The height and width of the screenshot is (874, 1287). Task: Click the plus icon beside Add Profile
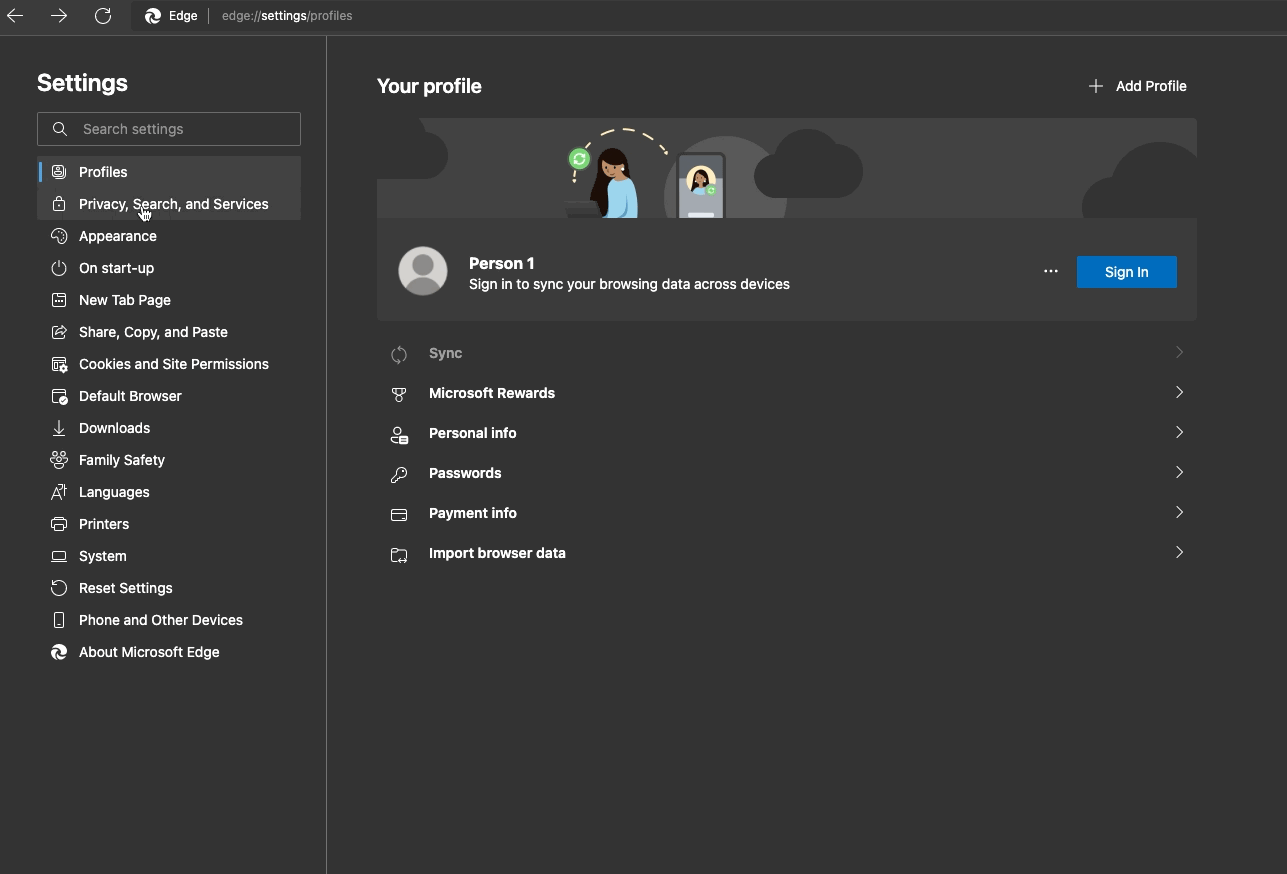(1096, 86)
